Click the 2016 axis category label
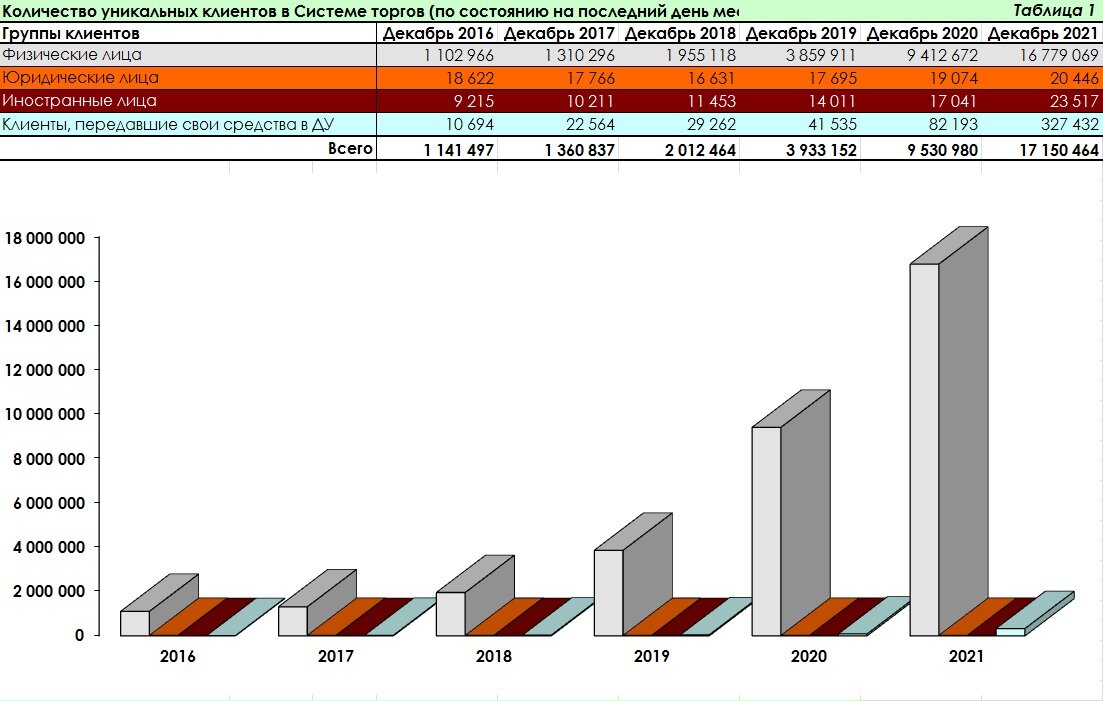The height and width of the screenshot is (701, 1103). (177, 657)
